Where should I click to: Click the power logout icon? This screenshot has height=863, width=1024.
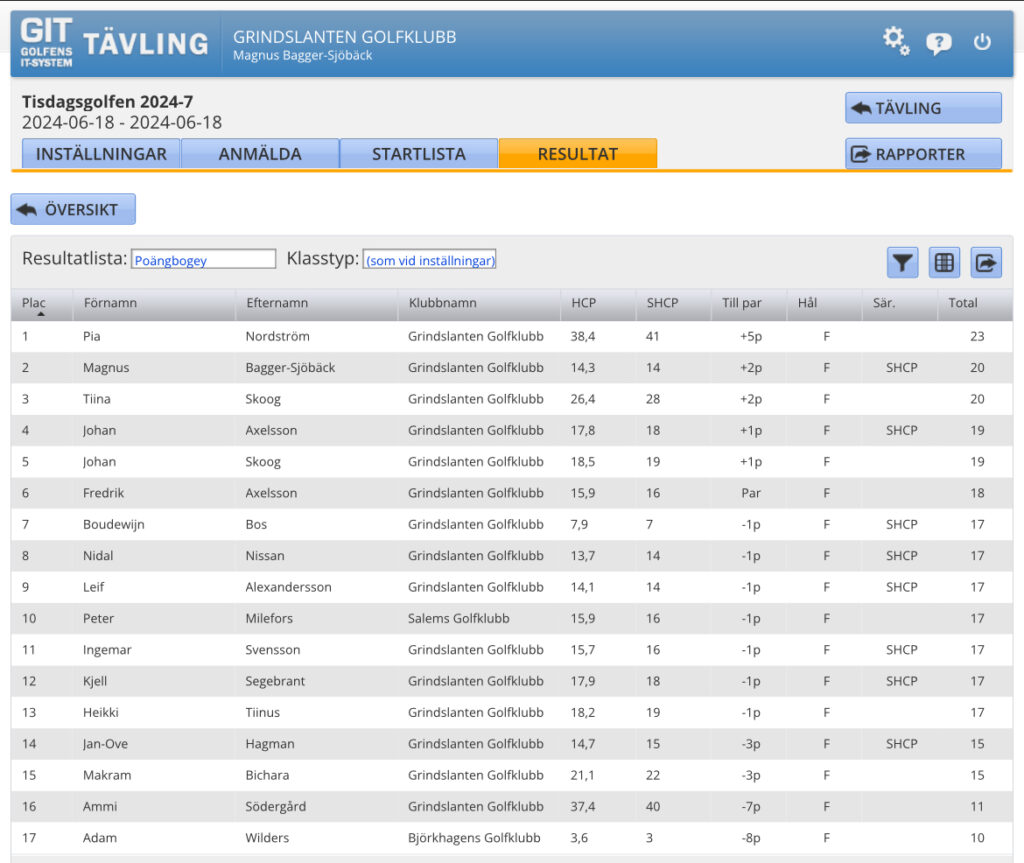tap(982, 42)
